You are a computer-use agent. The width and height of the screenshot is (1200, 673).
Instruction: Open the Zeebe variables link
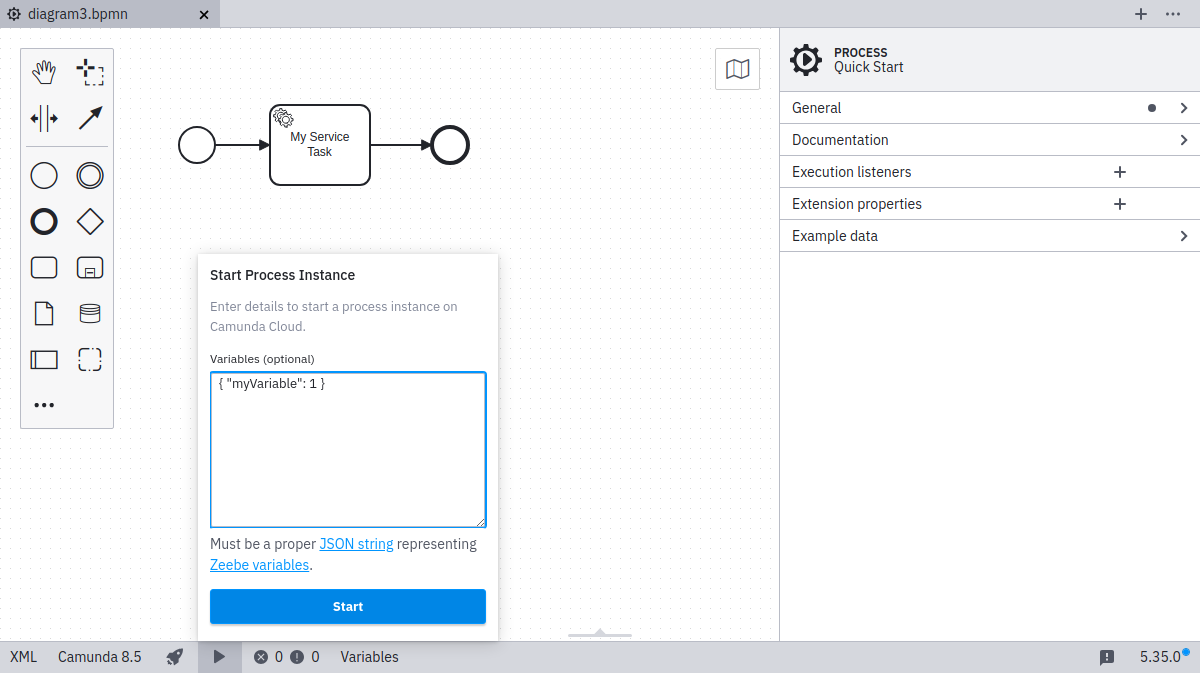pos(259,564)
